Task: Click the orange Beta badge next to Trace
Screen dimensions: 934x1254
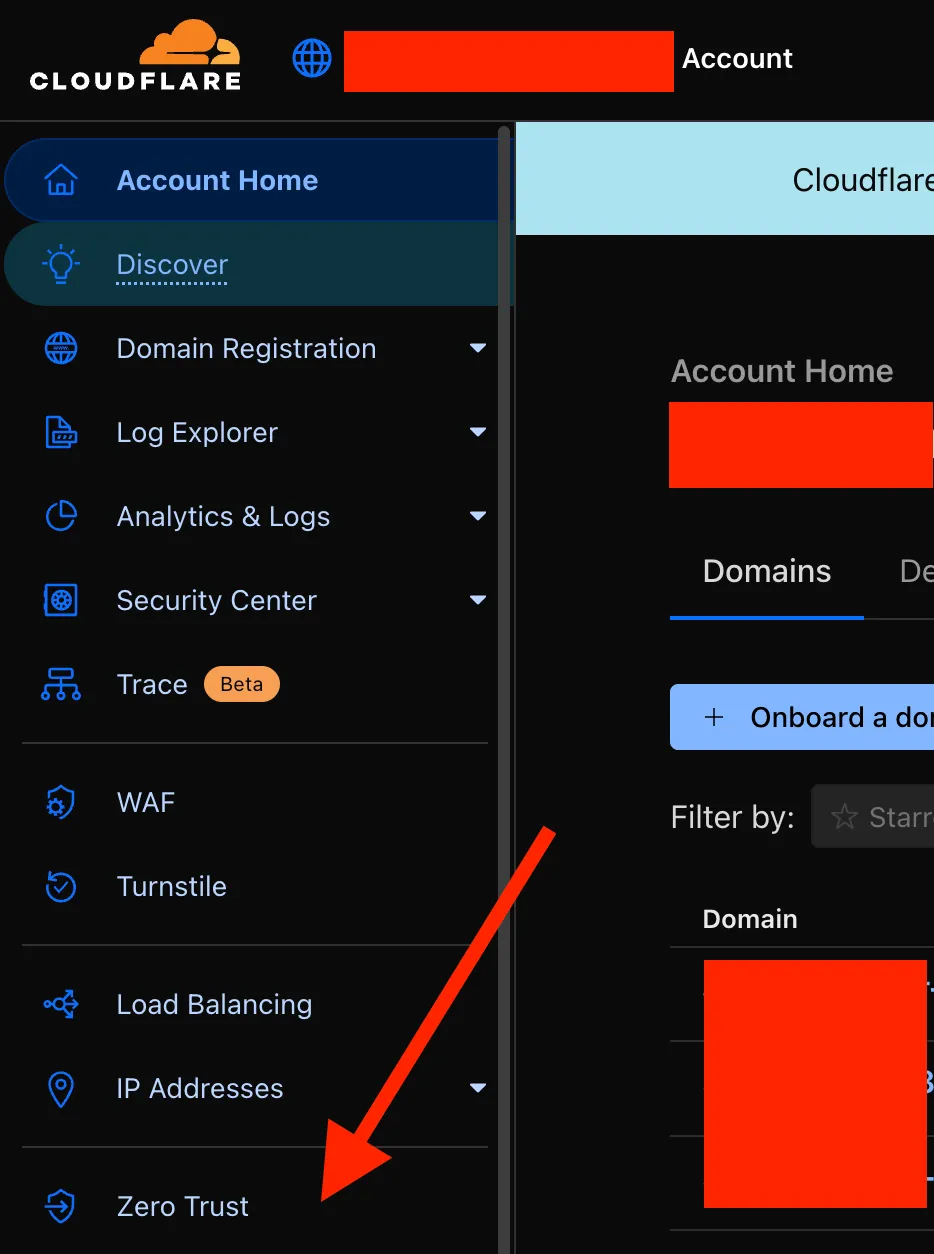Action: 241,684
